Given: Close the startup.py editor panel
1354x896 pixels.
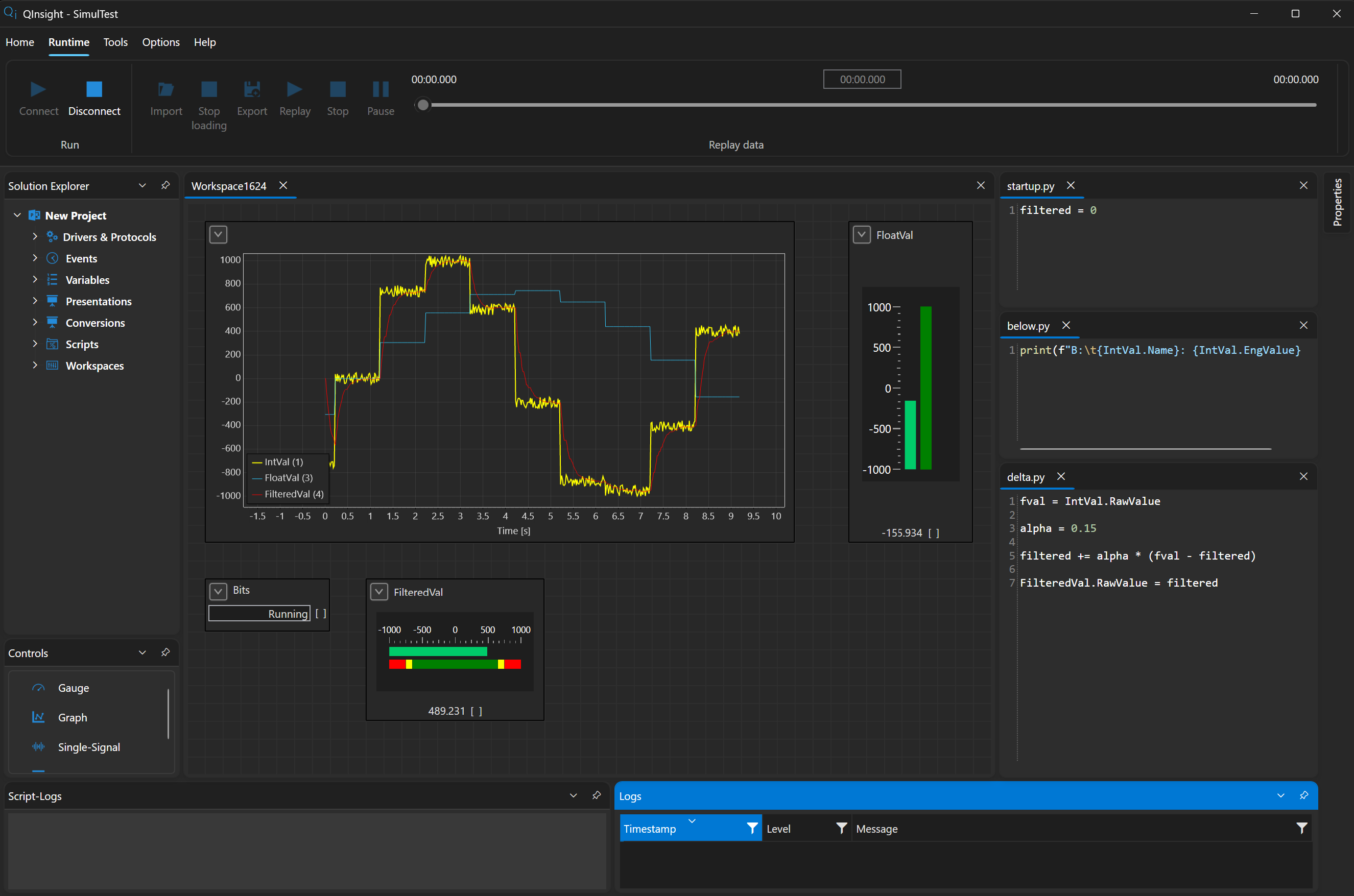Looking at the screenshot, I should coord(1304,185).
